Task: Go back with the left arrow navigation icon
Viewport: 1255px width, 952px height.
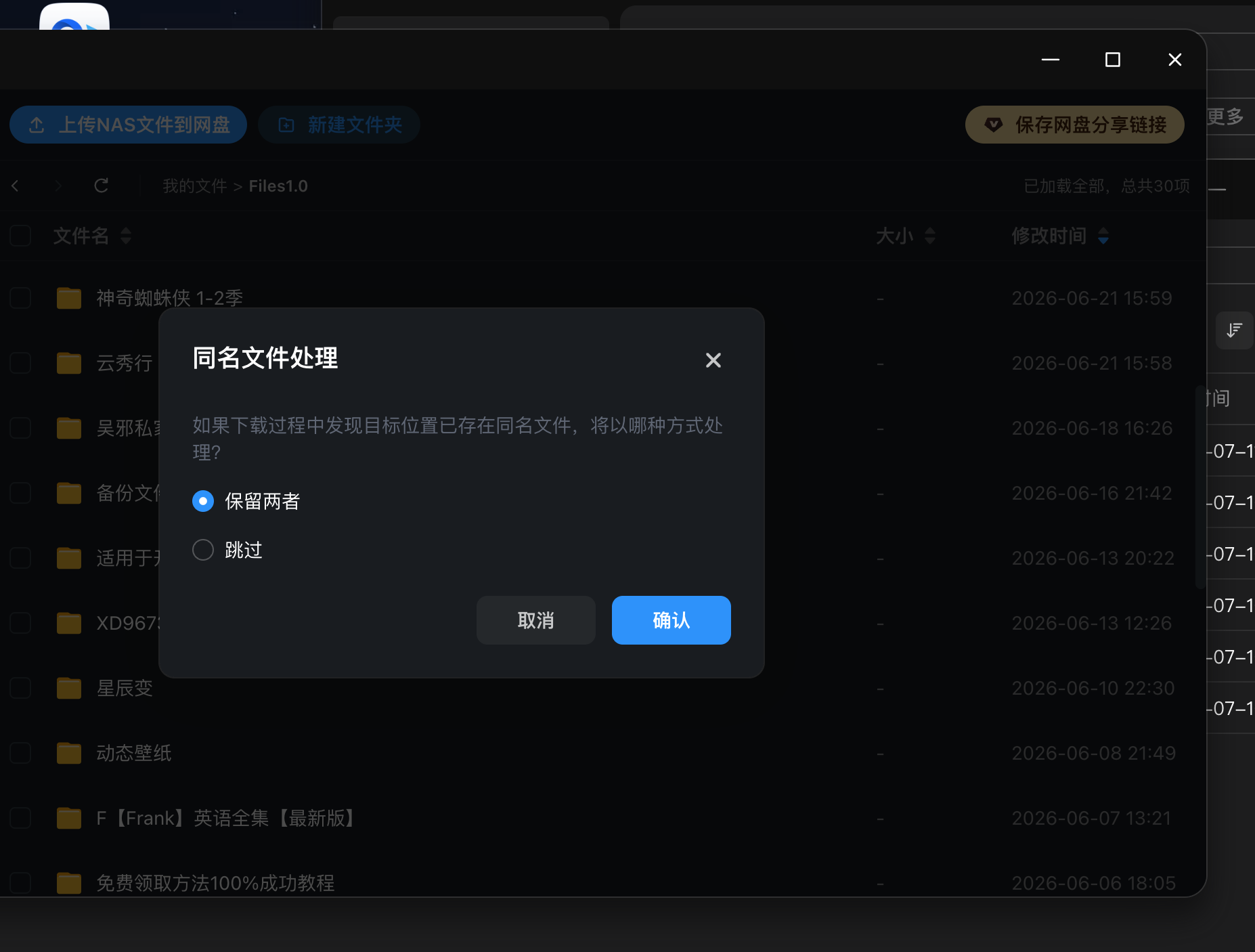Action: [15, 186]
